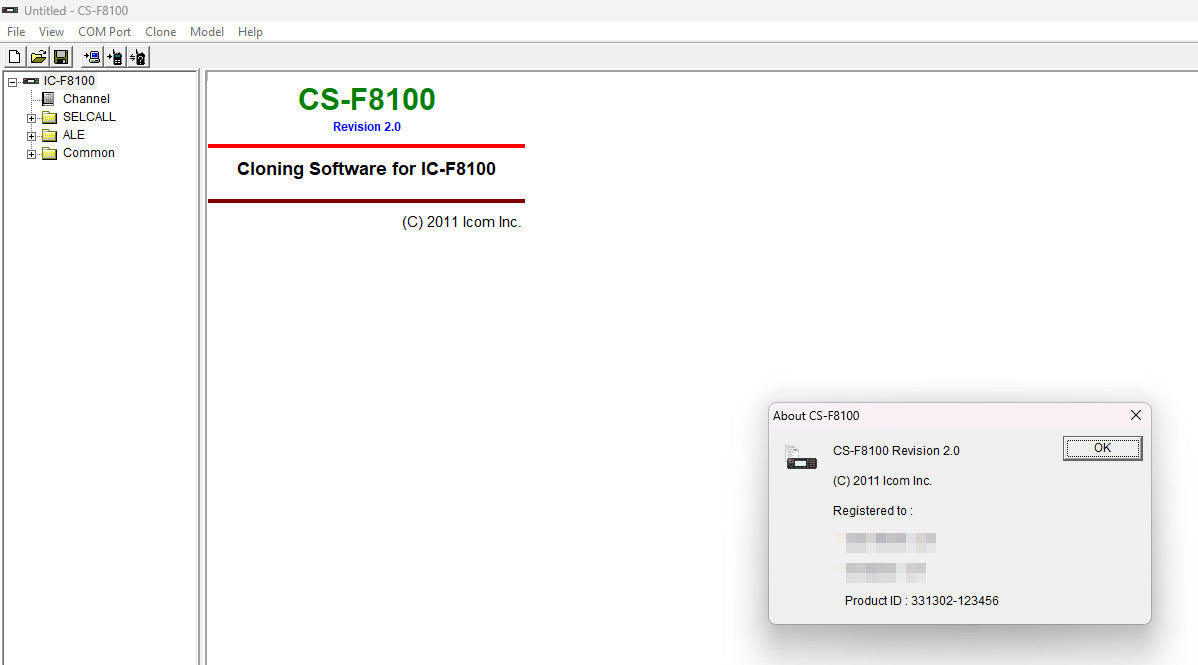Expand the Common folder node

[x=31, y=154]
